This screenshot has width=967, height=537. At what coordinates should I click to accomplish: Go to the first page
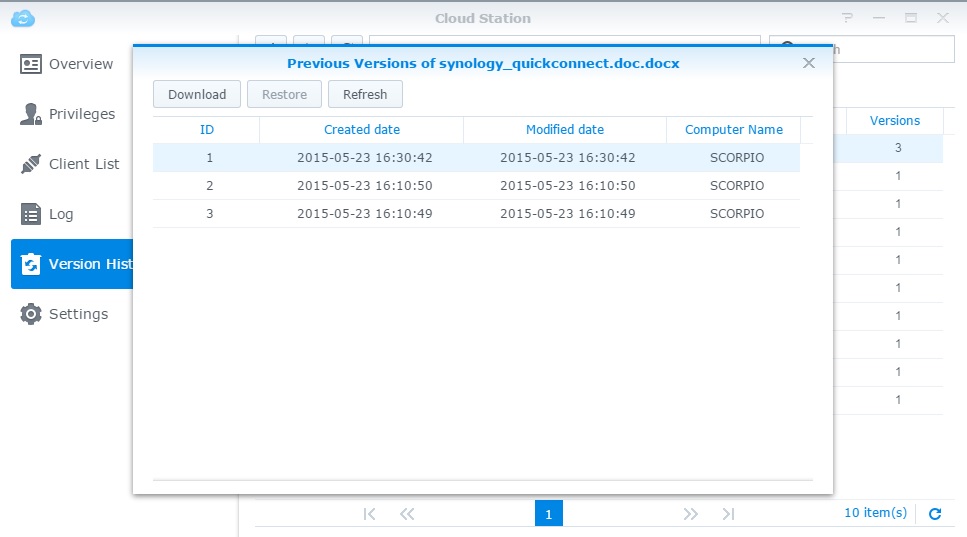point(369,514)
